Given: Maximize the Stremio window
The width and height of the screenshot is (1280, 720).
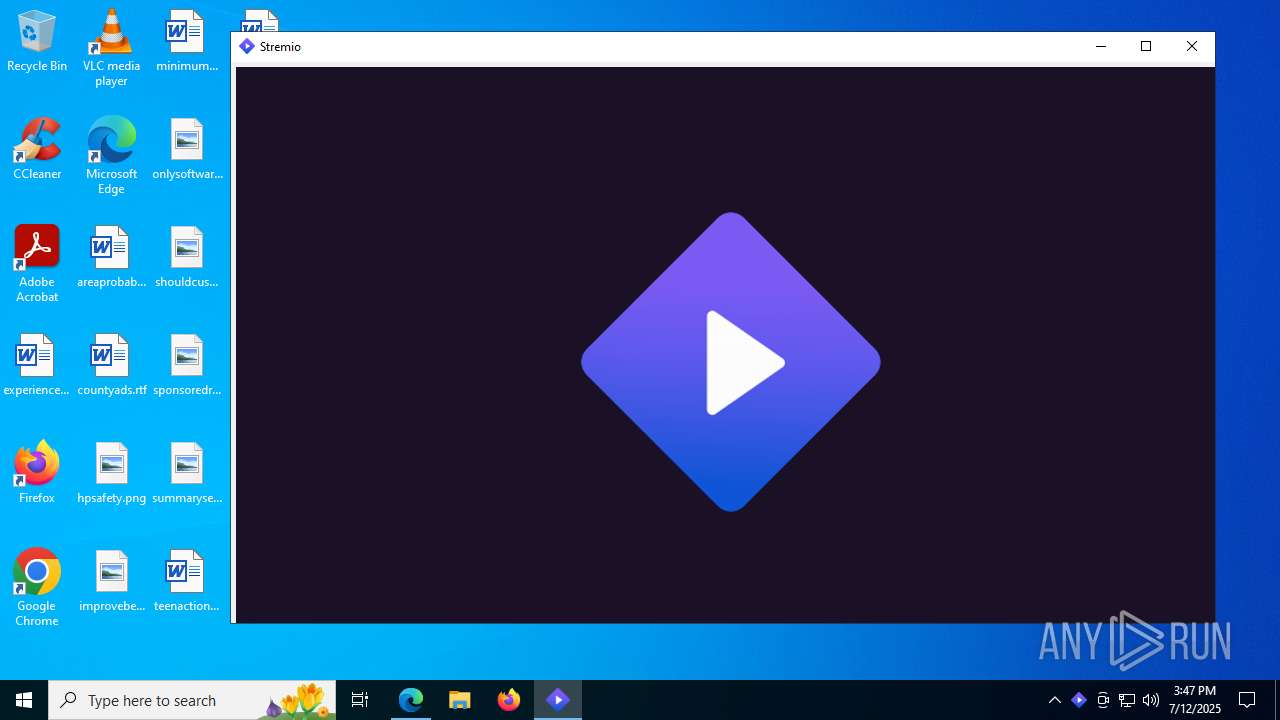Looking at the screenshot, I should pyautogui.click(x=1146, y=47).
